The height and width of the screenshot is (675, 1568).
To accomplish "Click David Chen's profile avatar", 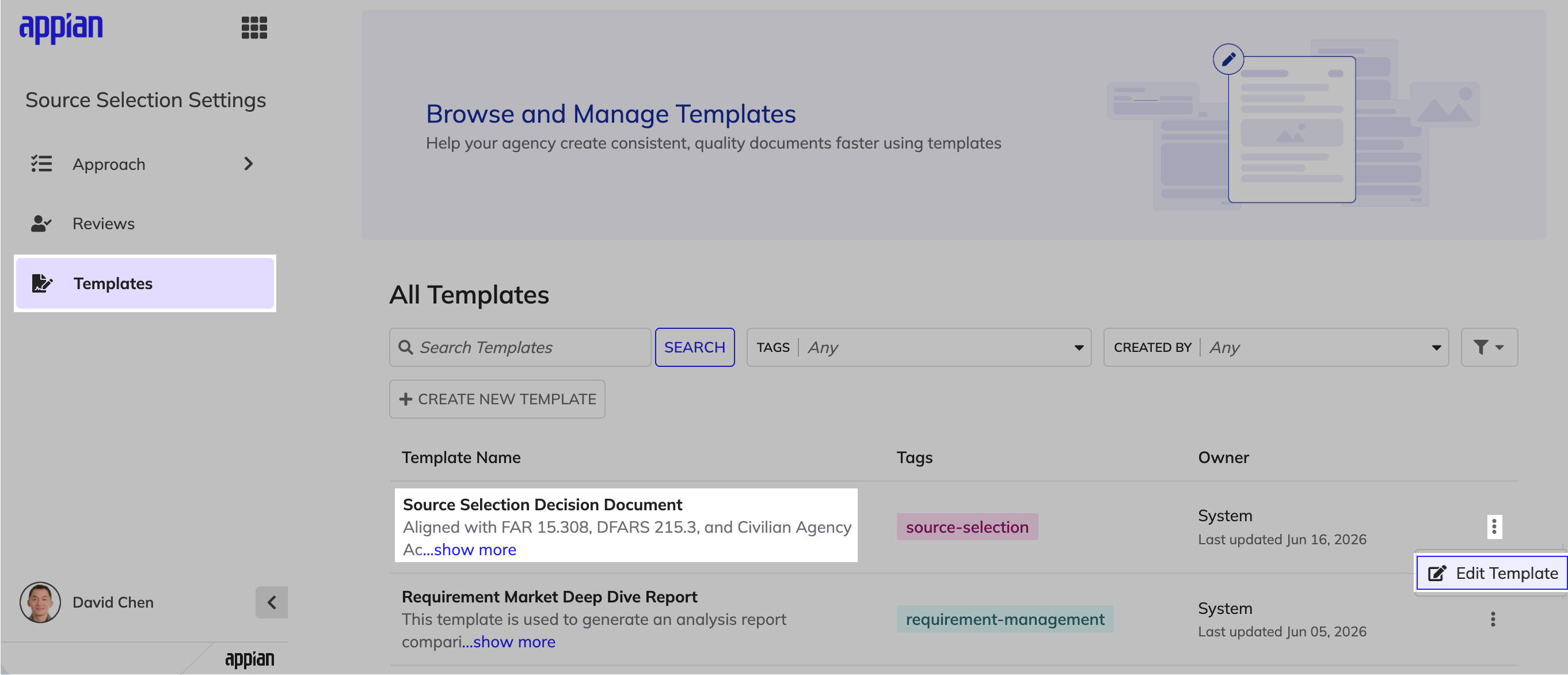I will click(x=40, y=602).
